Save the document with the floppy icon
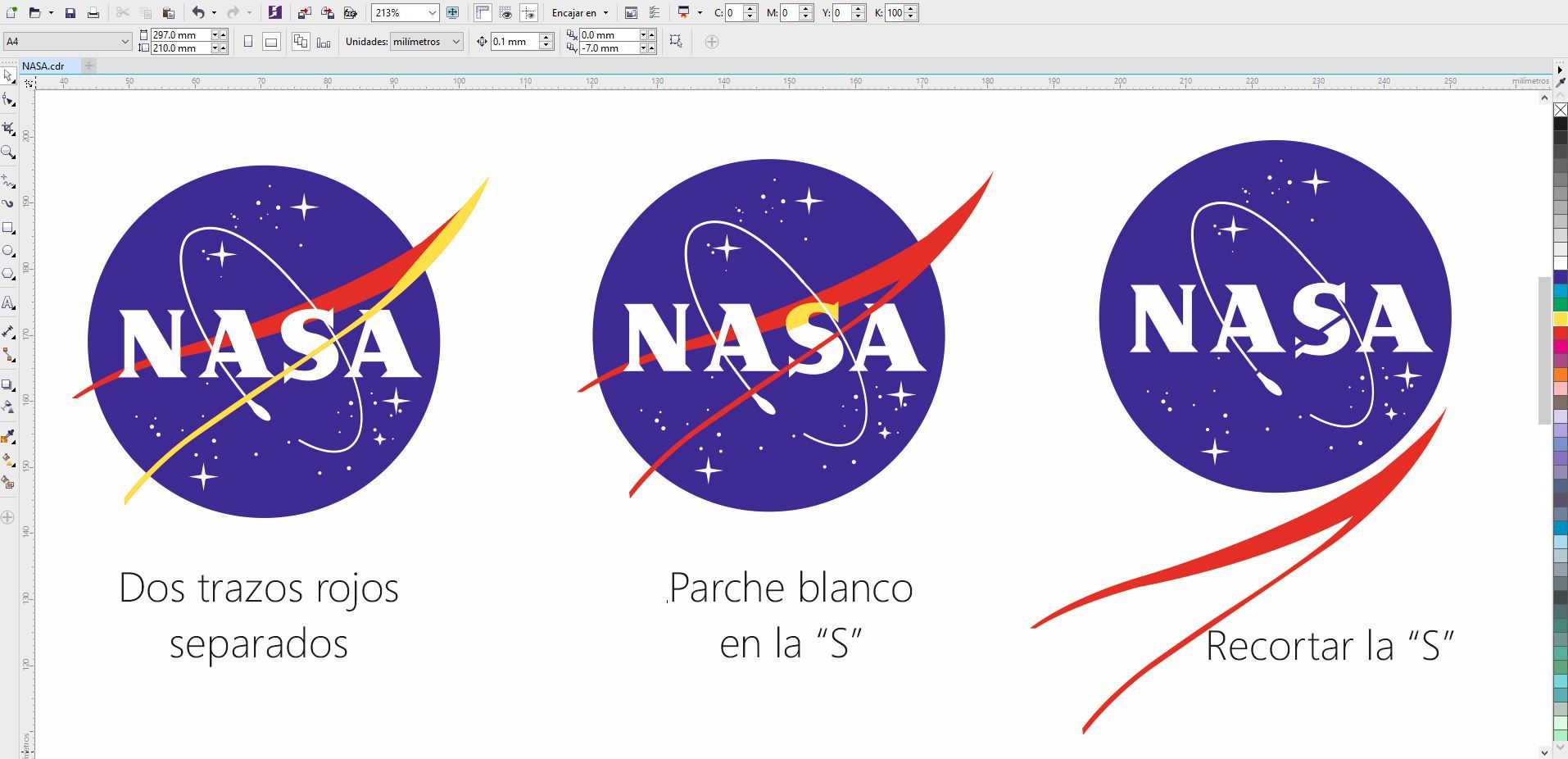1568x759 pixels. 70,12
